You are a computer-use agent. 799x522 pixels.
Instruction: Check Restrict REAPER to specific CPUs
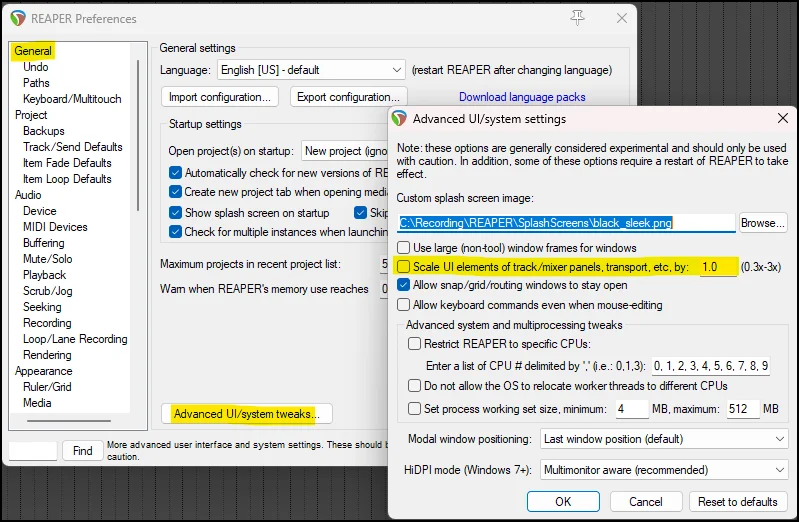[x=414, y=344]
